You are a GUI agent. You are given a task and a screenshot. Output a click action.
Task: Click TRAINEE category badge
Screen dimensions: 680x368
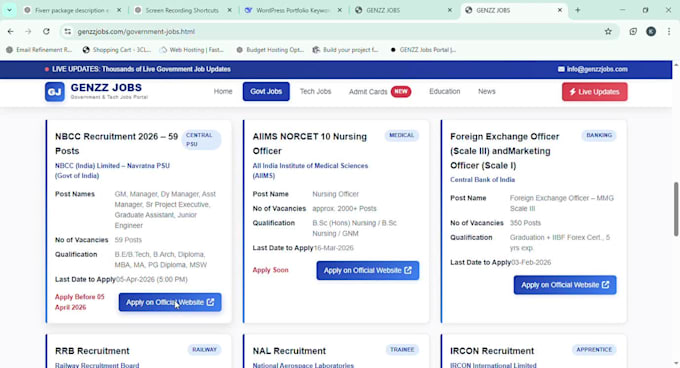(402, 349)
